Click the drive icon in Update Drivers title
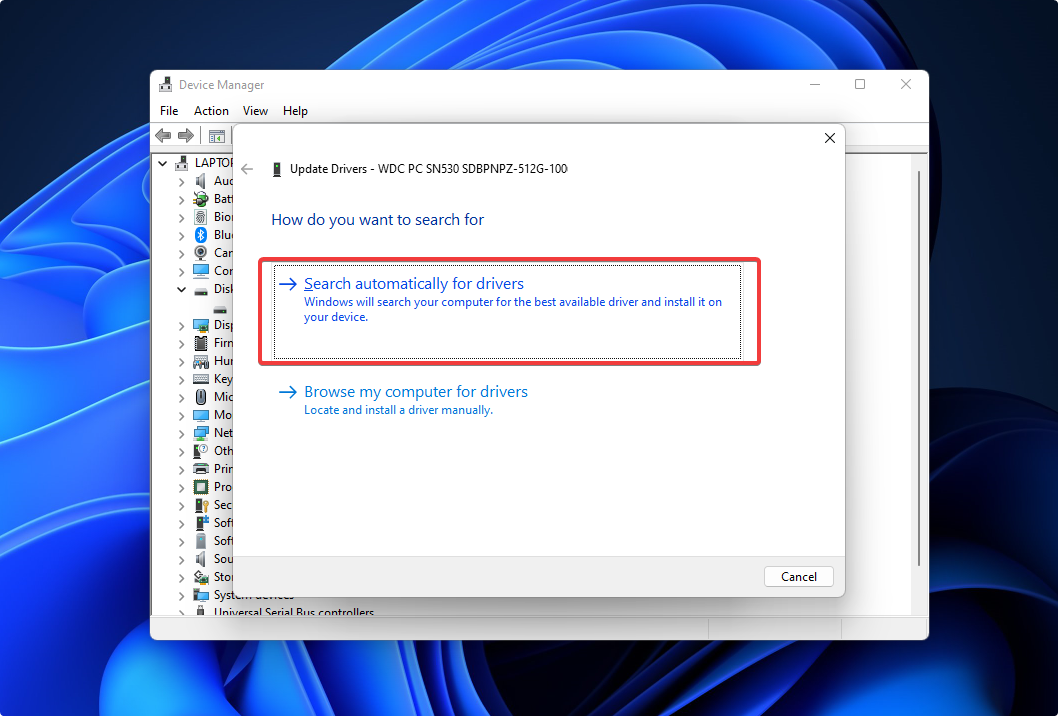The width and height of the screenshot is (1058, 716). pyautogui.click(x=277, y=169)
